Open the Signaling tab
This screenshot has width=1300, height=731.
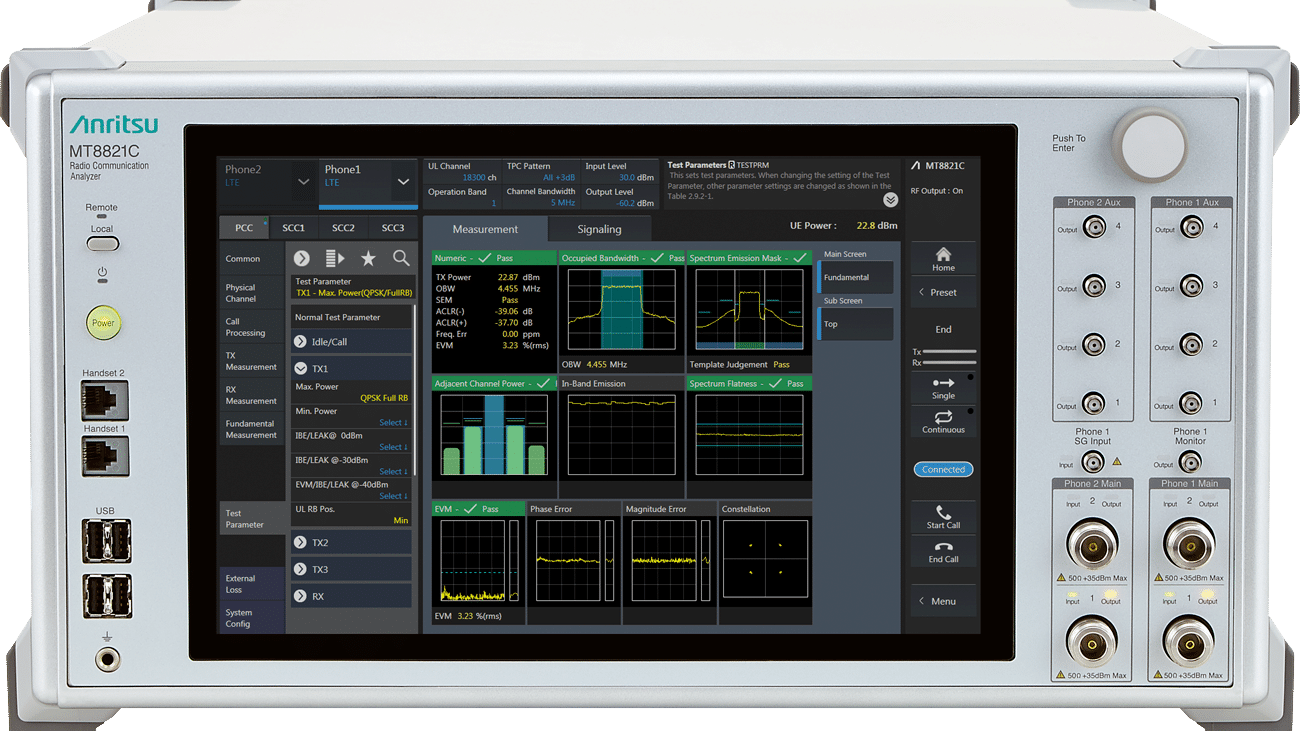coord(599,229)
